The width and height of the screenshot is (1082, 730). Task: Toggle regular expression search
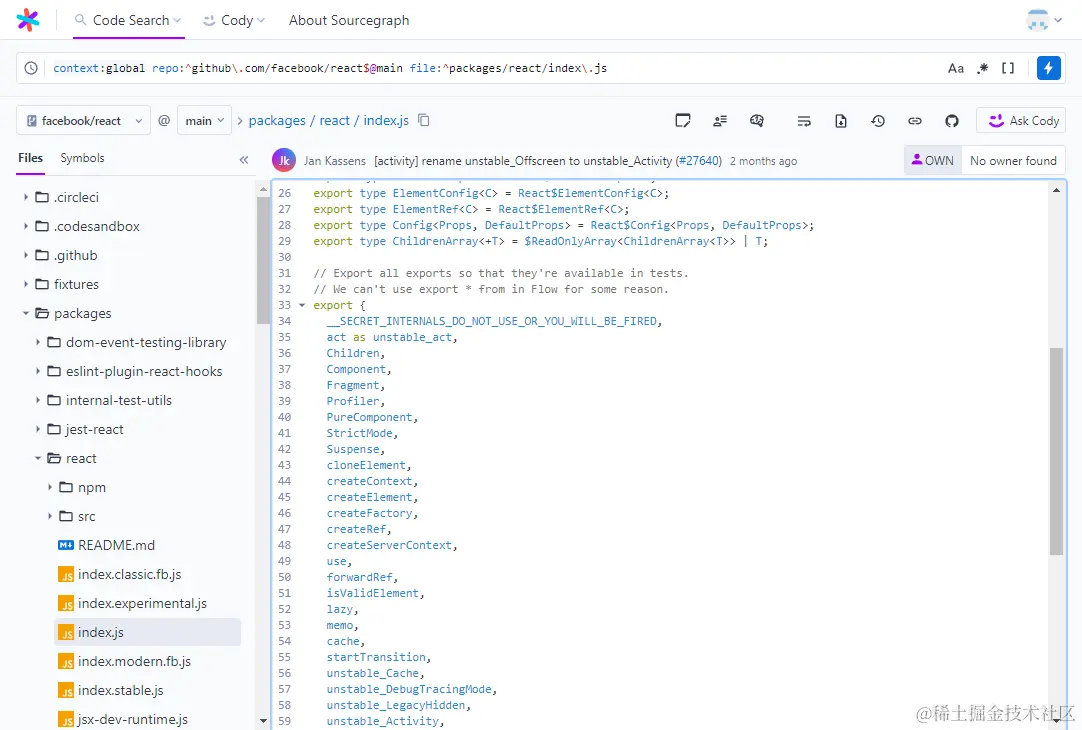pyautogui.click(x=983, y=68)
